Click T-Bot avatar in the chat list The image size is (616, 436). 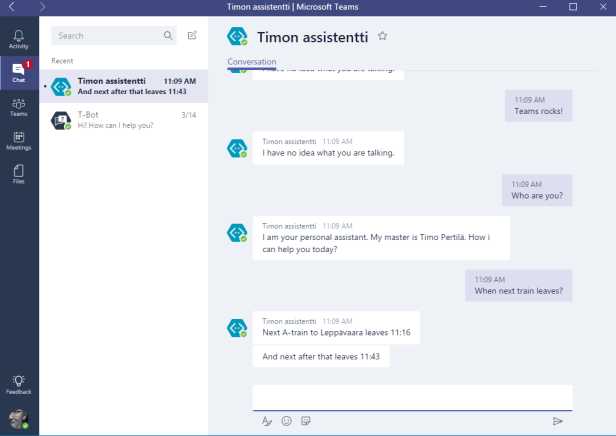pyautogui.click(x=61, y=121)
